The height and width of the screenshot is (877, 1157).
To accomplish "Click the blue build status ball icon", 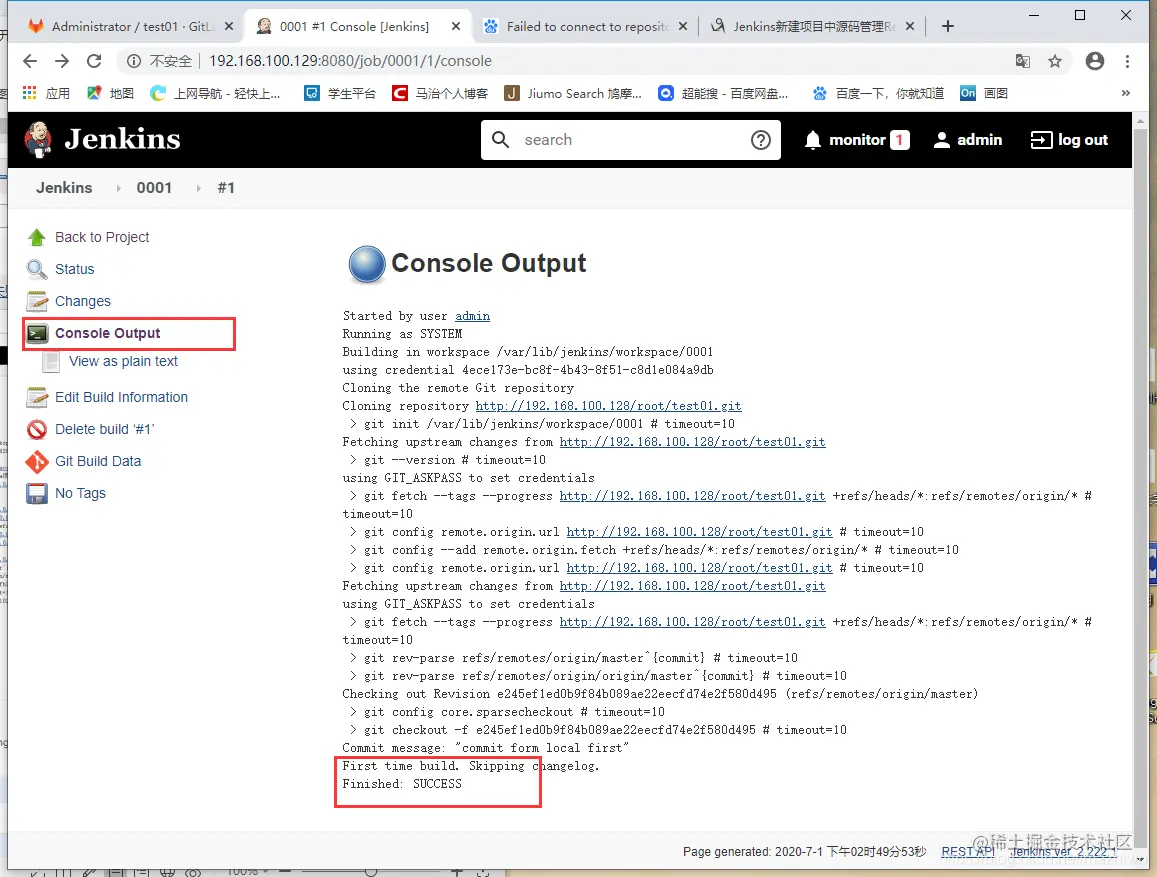I will (367, 264).
